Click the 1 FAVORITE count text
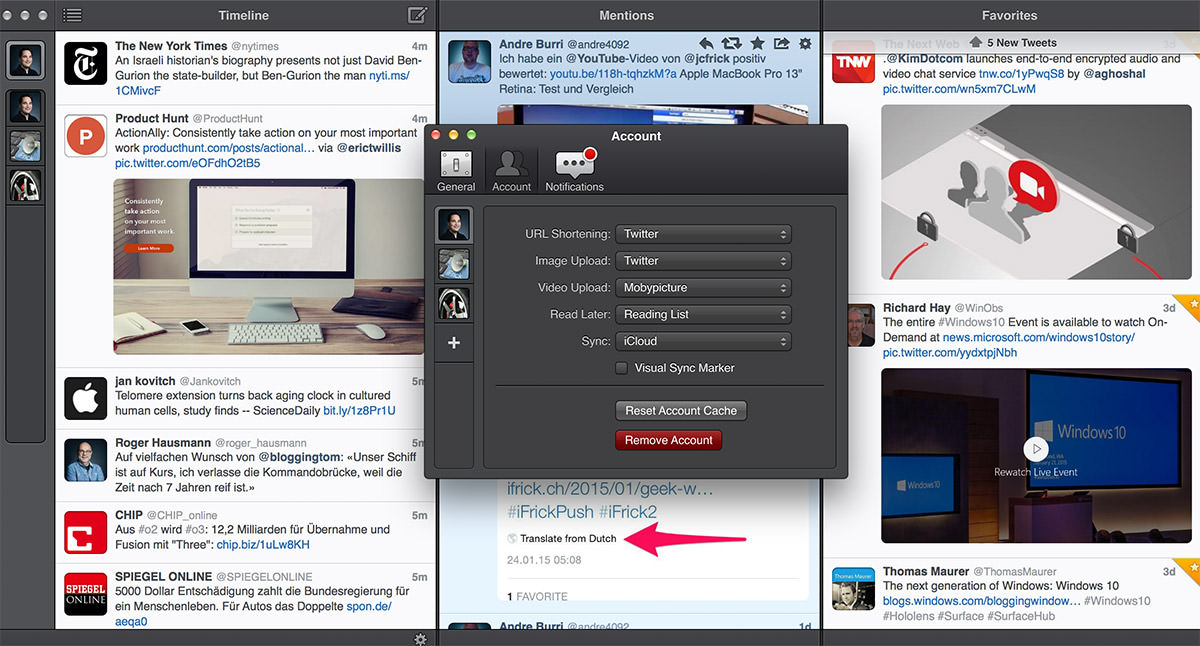 coord(538,597)
